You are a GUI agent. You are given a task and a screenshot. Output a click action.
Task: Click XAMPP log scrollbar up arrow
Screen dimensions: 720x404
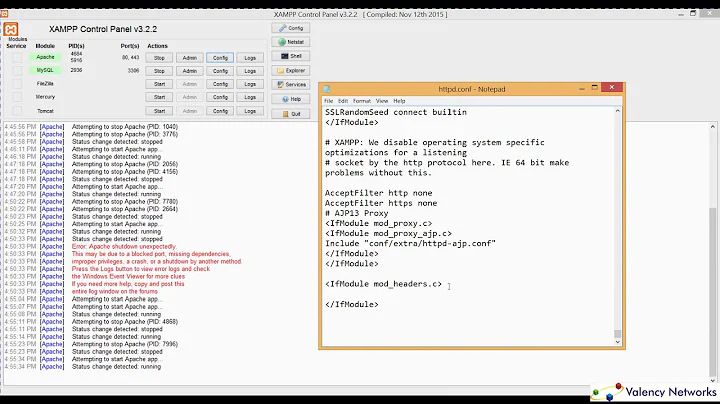click(713, 126)
